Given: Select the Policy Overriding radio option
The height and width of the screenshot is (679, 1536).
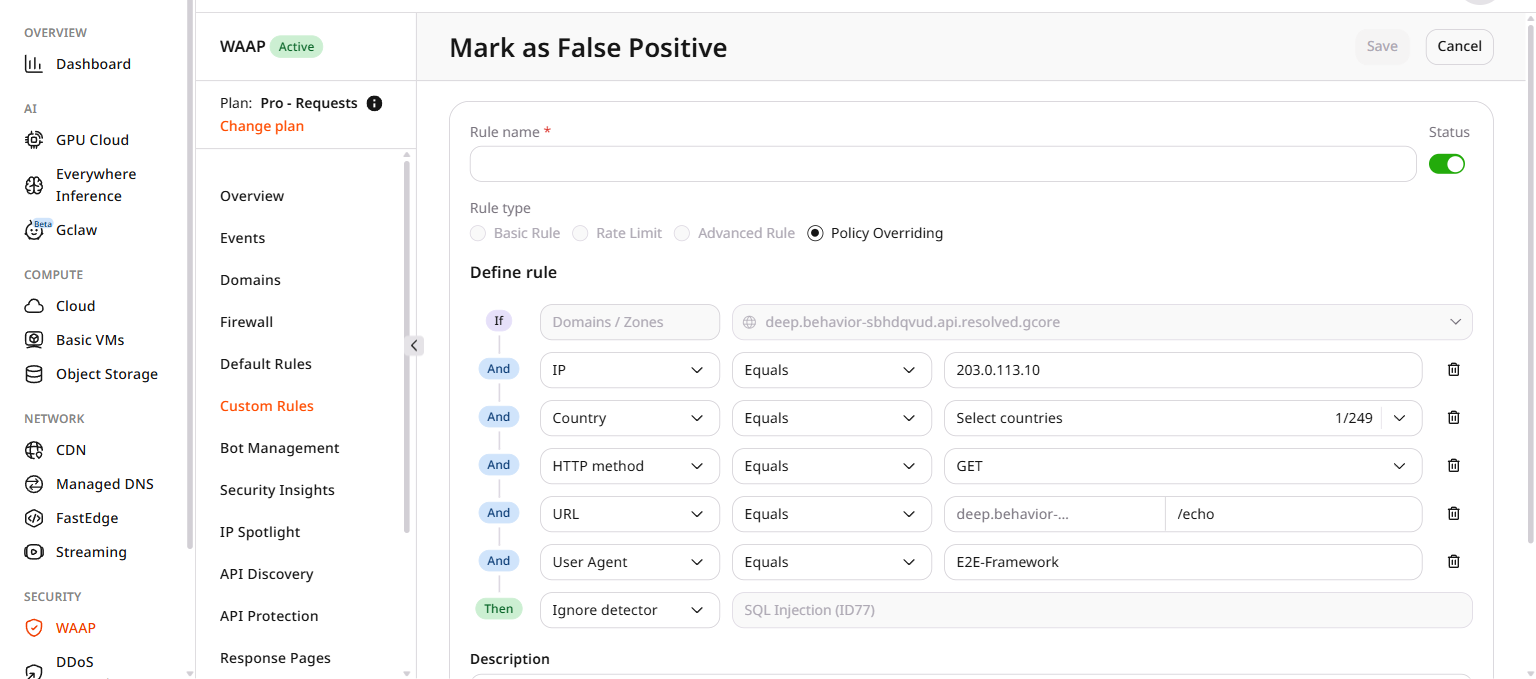Looking at the screenshot, I should coord(815,233).
